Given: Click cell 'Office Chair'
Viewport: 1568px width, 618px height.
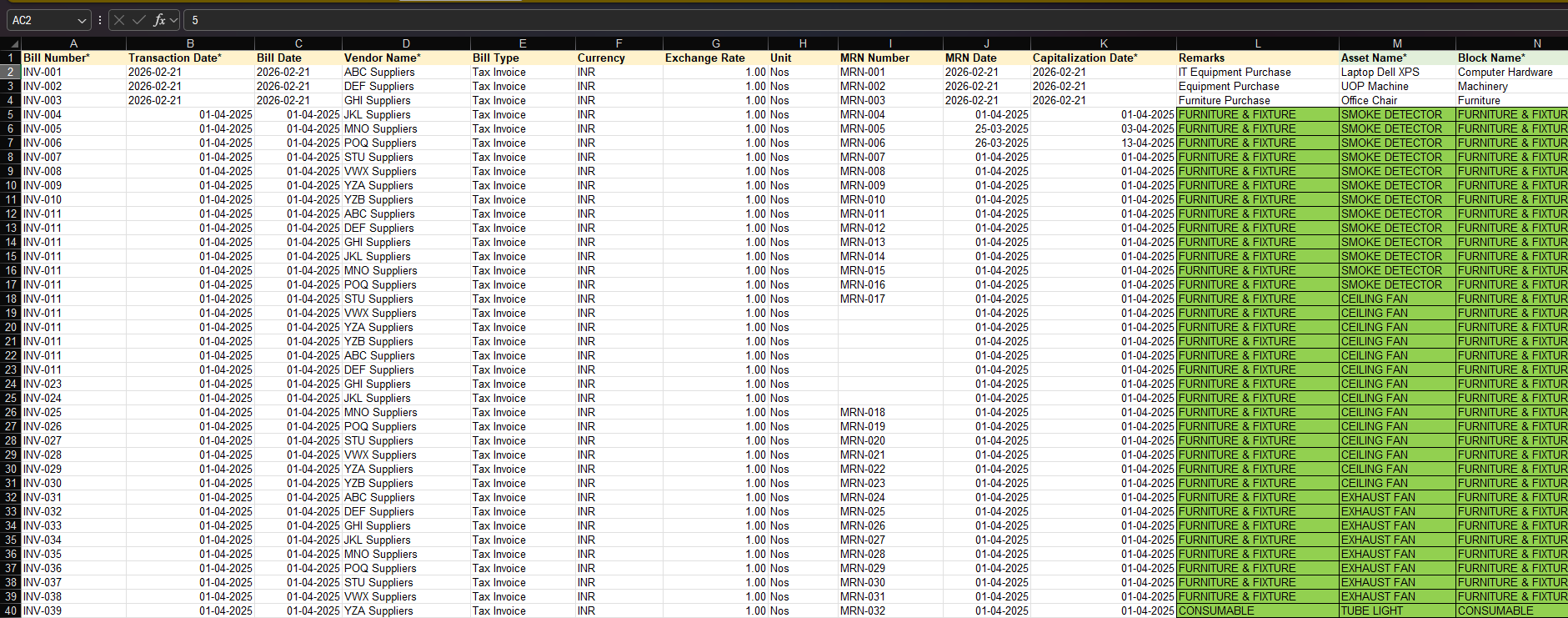Looking at the screenshot, I should [x=1397, y=100].
